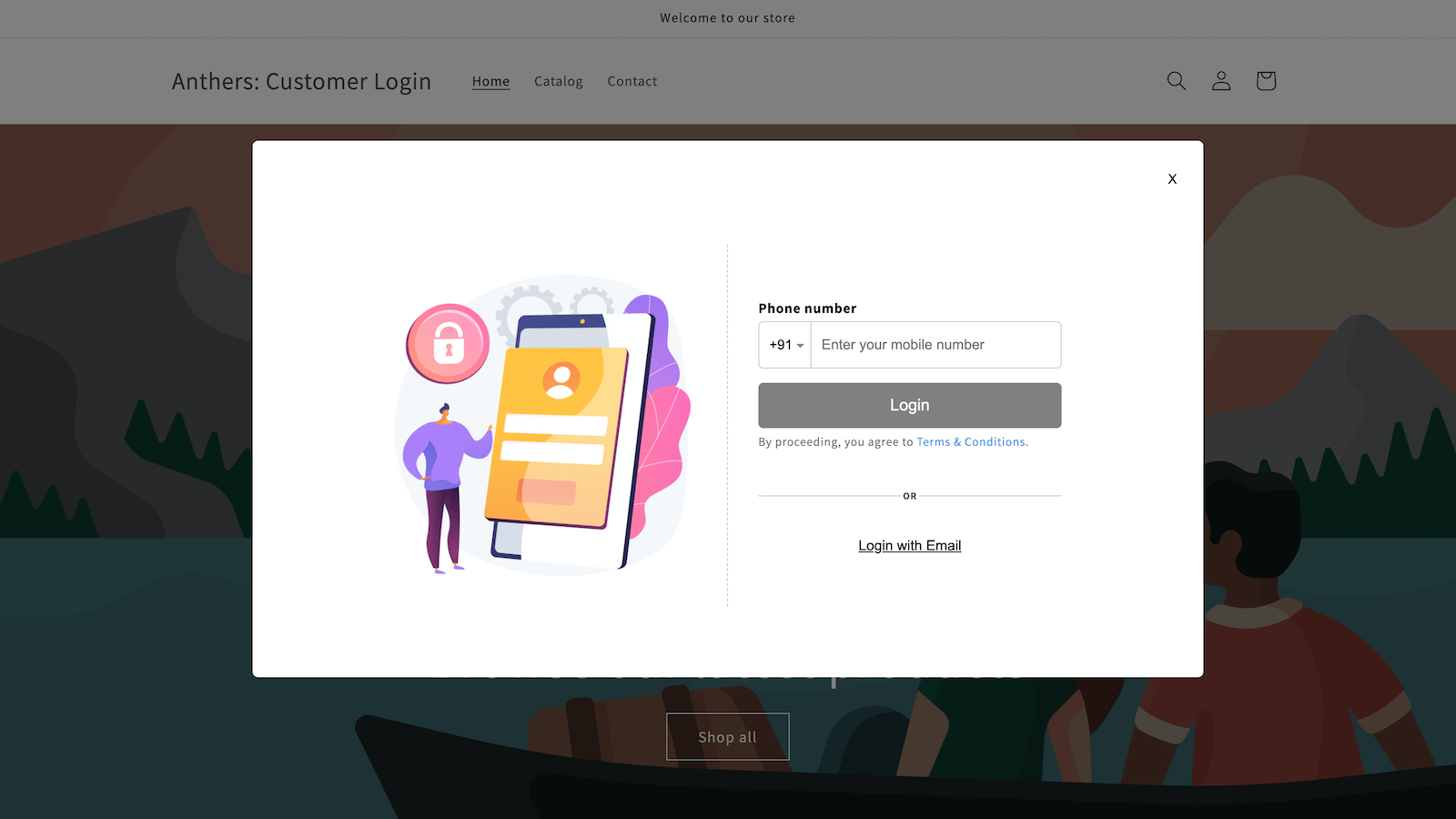Open the Catalog menu item

[559, 81]
